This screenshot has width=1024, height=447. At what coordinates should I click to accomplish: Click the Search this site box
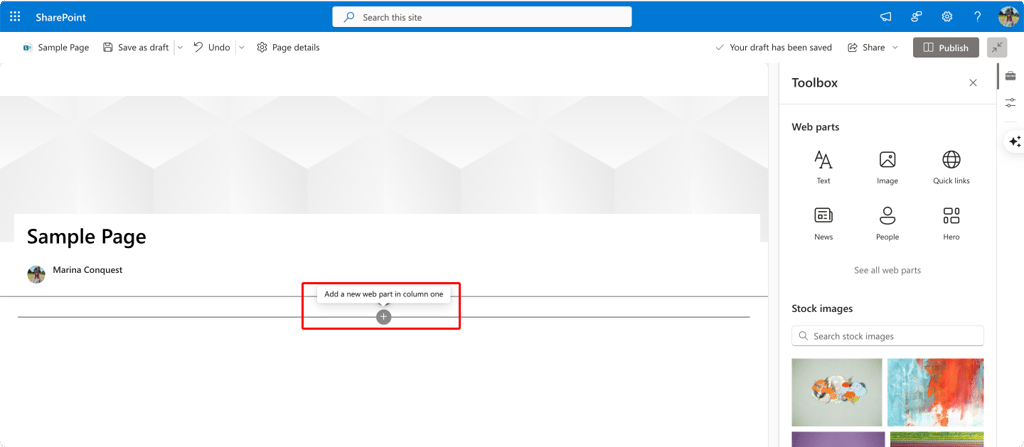(x=482, y=17)
